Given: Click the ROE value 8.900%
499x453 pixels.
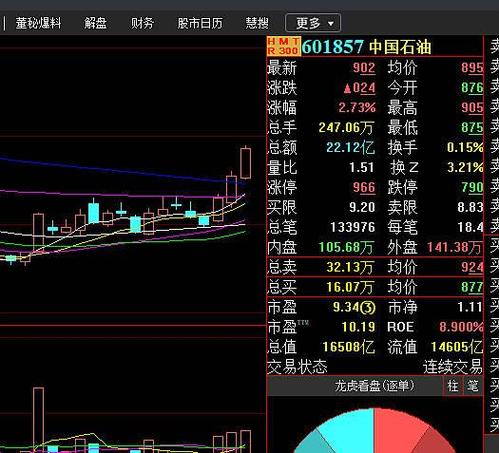Looking at the screenshot, I should pos(461,327).
